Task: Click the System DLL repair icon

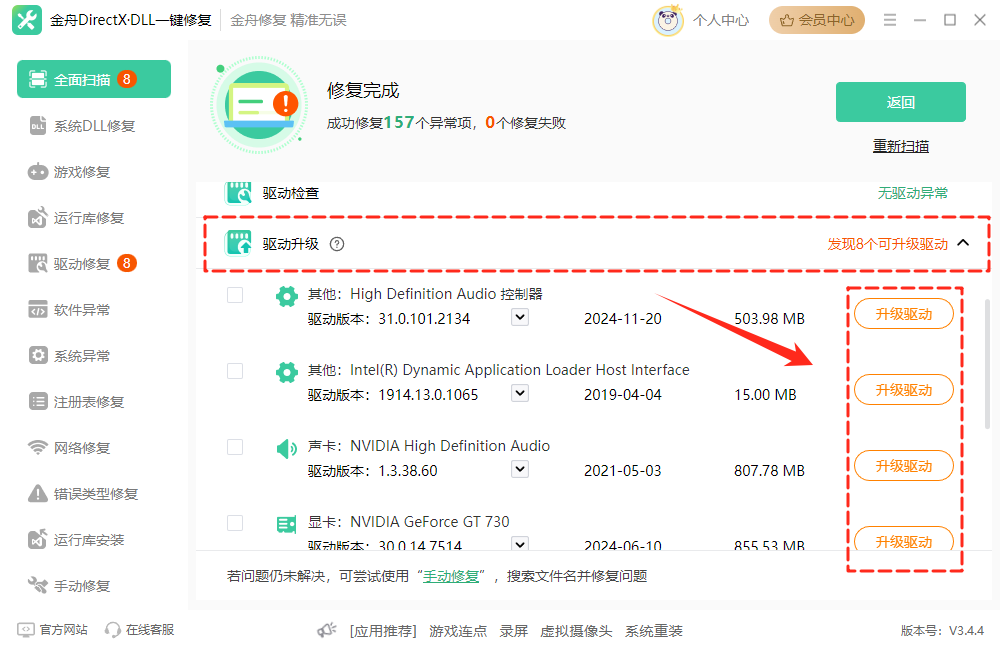Action: pyautogui.click(x=38, y=126)
